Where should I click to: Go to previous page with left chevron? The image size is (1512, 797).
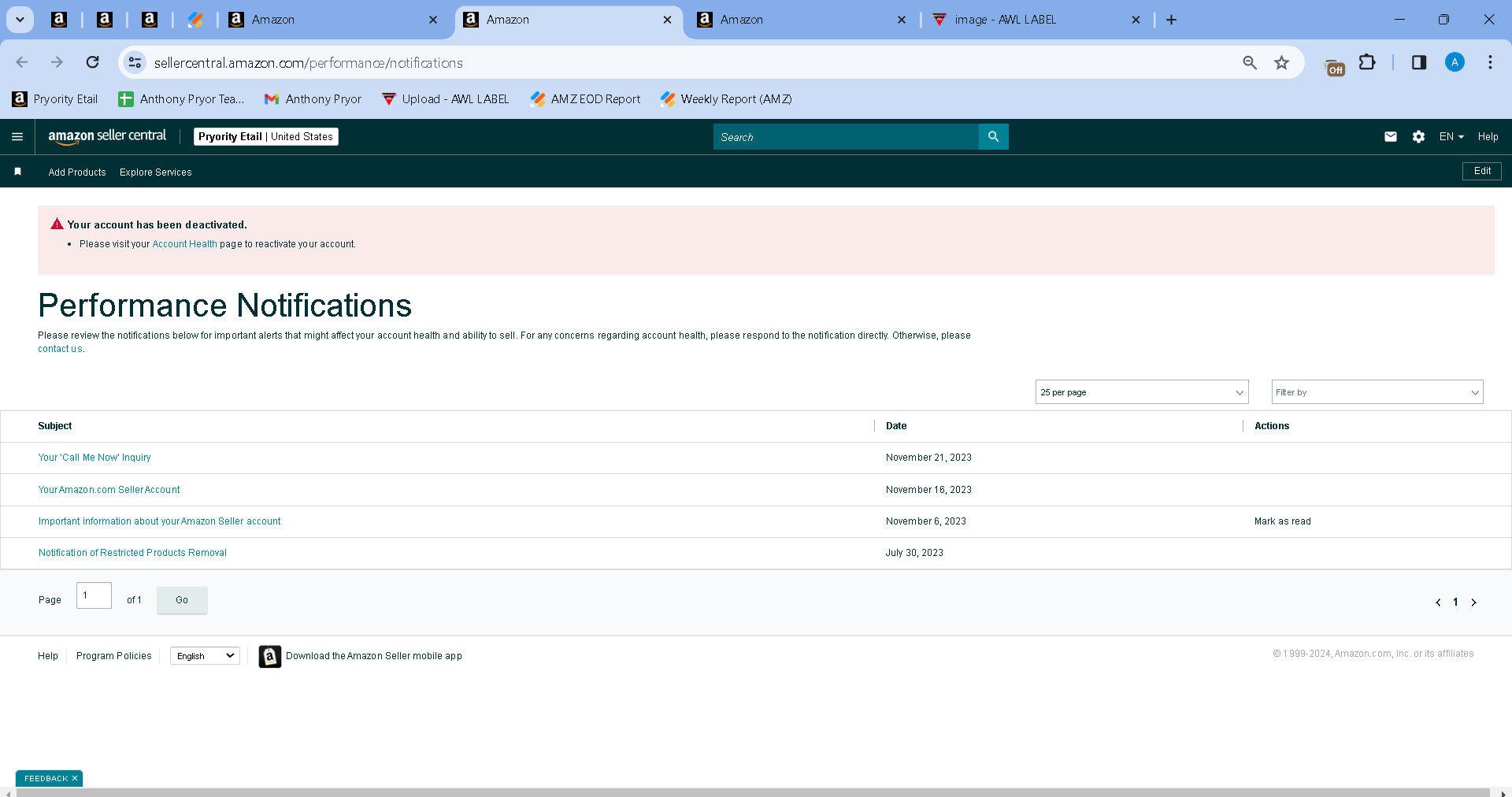click(1438, 602)
